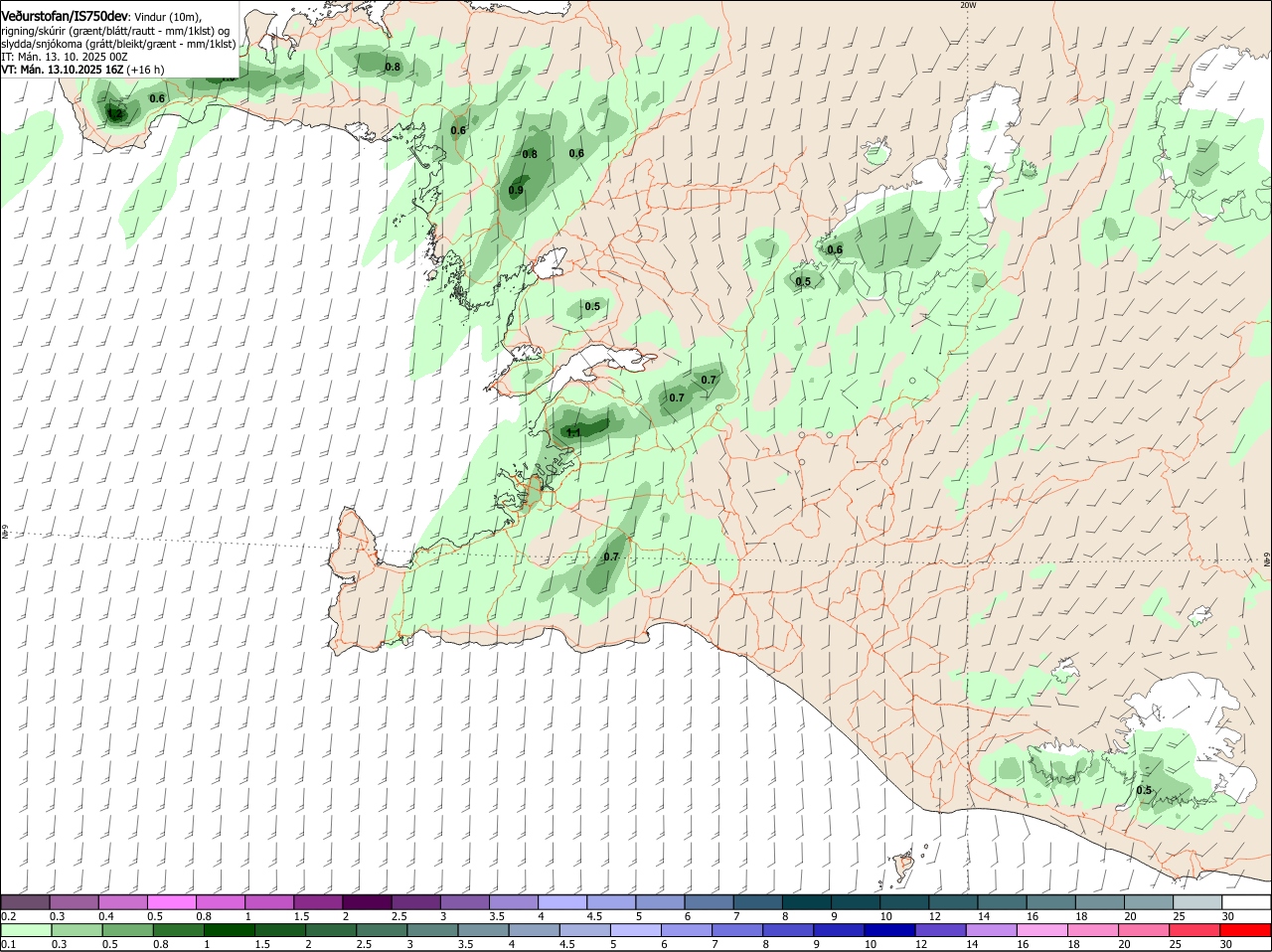The width and height of the screenshot is (1272, 952).
Task: Pick the very dark purple snow swatch after 2
Action: click(x=367, y=902)
